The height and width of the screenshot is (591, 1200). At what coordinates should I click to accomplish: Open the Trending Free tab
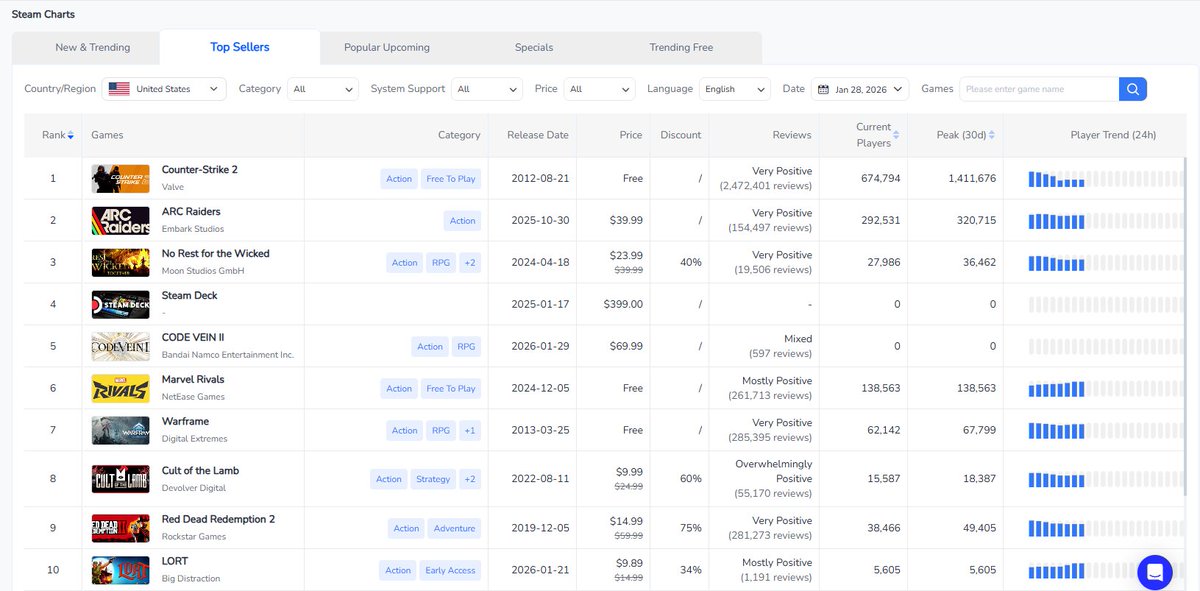click(x=681, y=47)
